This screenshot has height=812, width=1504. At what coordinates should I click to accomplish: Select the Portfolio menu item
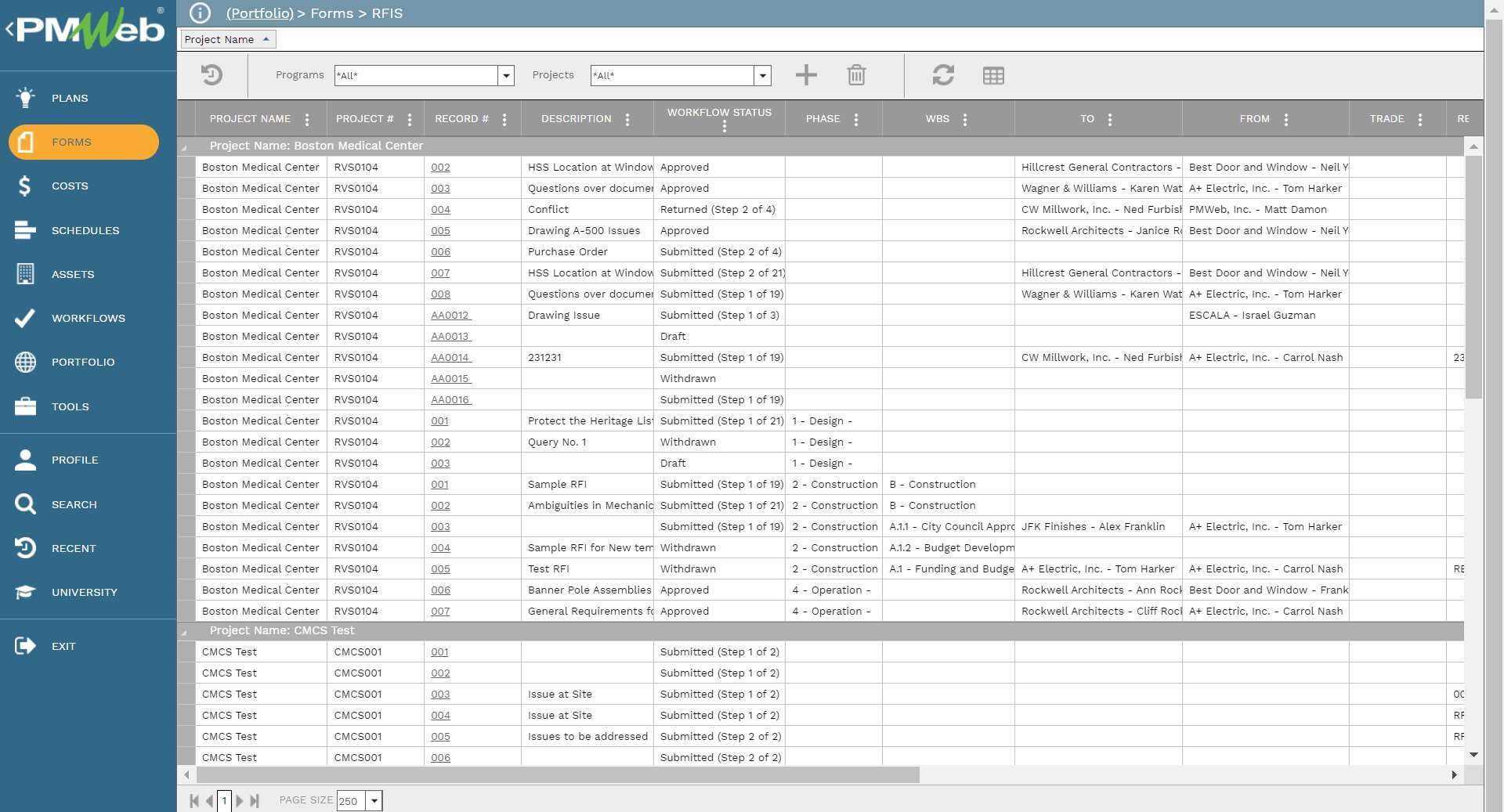click(x=83, y=362)
